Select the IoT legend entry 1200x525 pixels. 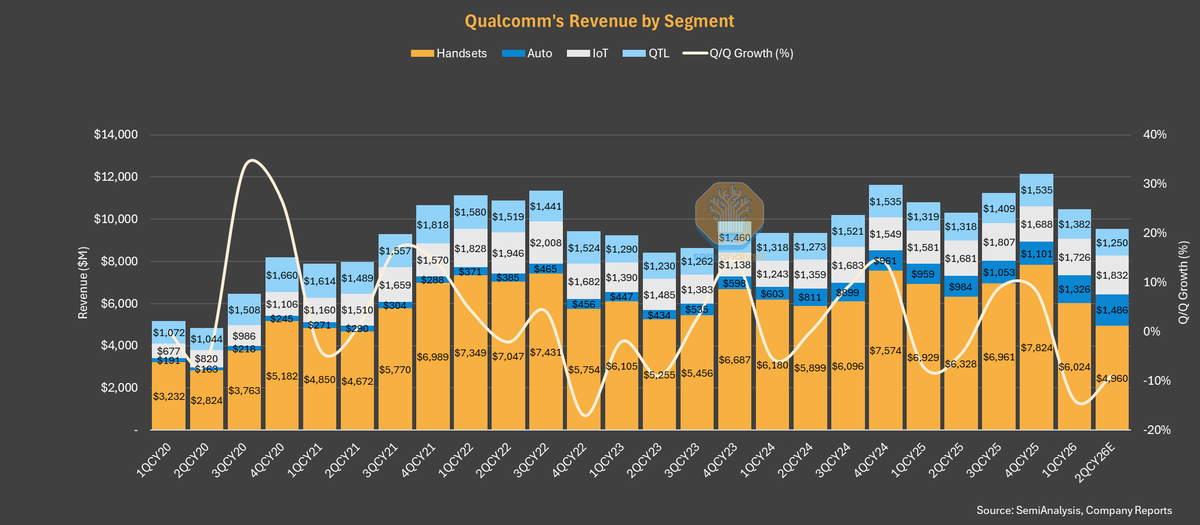click(x=587, y=53)
